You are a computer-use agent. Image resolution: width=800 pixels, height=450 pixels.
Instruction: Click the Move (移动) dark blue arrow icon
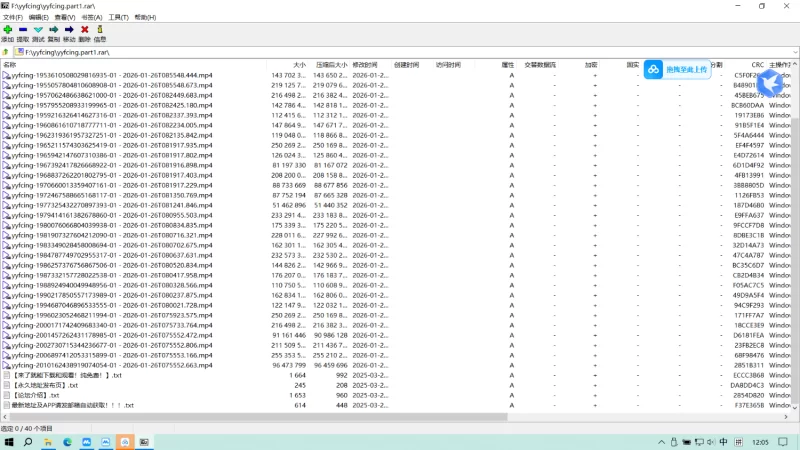click(69, 30)
